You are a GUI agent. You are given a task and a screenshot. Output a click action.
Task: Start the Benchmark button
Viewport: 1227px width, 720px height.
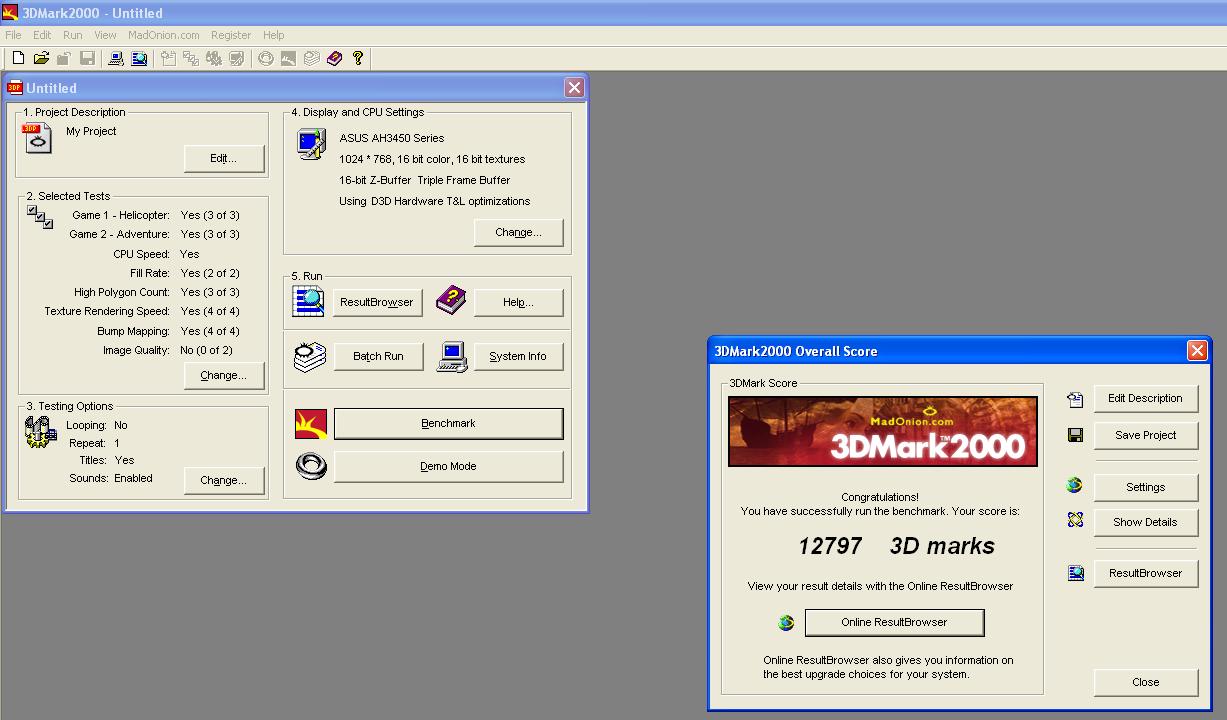tap(448, 423)
